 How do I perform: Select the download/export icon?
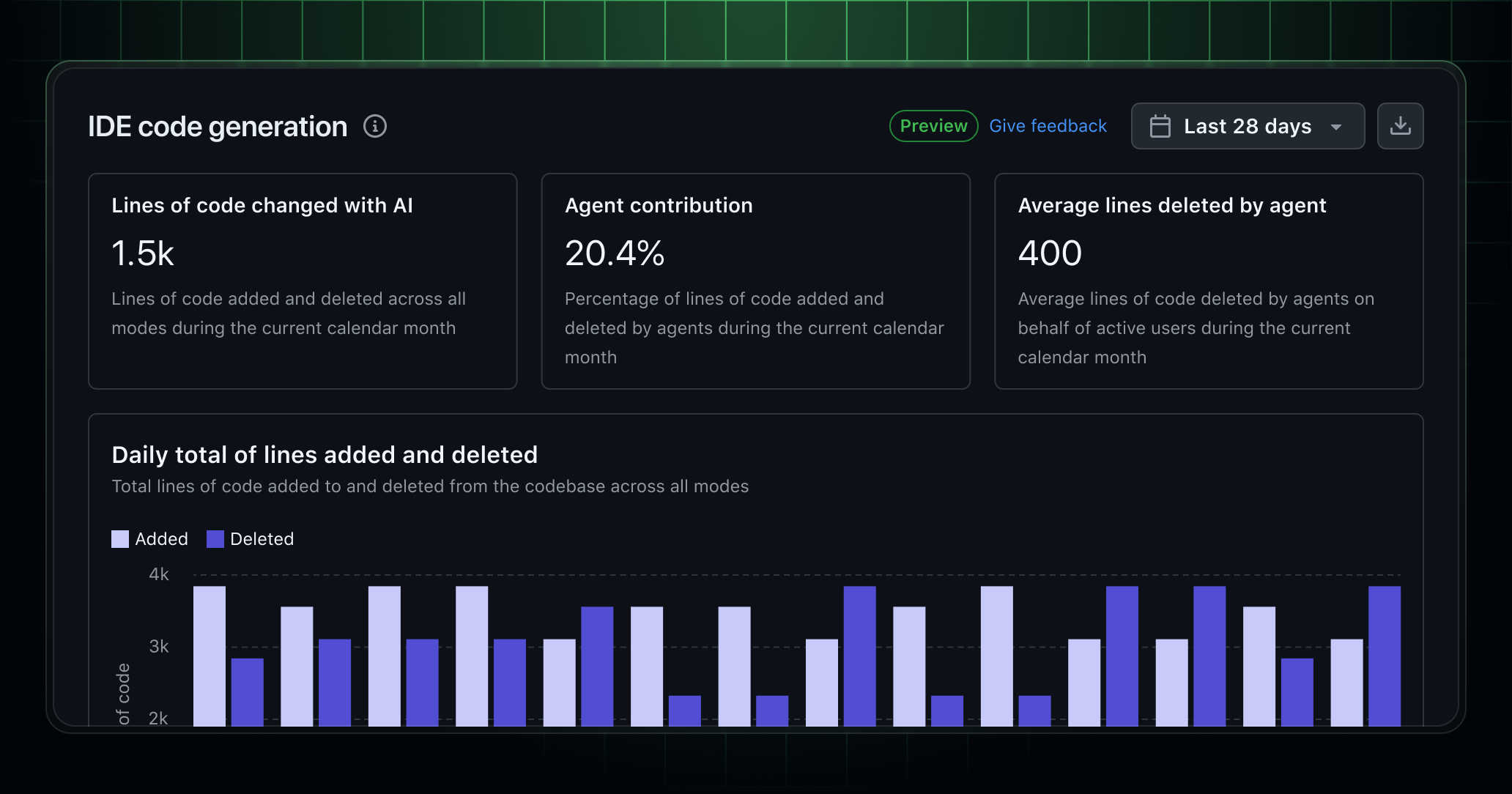tap(1400, 126)
